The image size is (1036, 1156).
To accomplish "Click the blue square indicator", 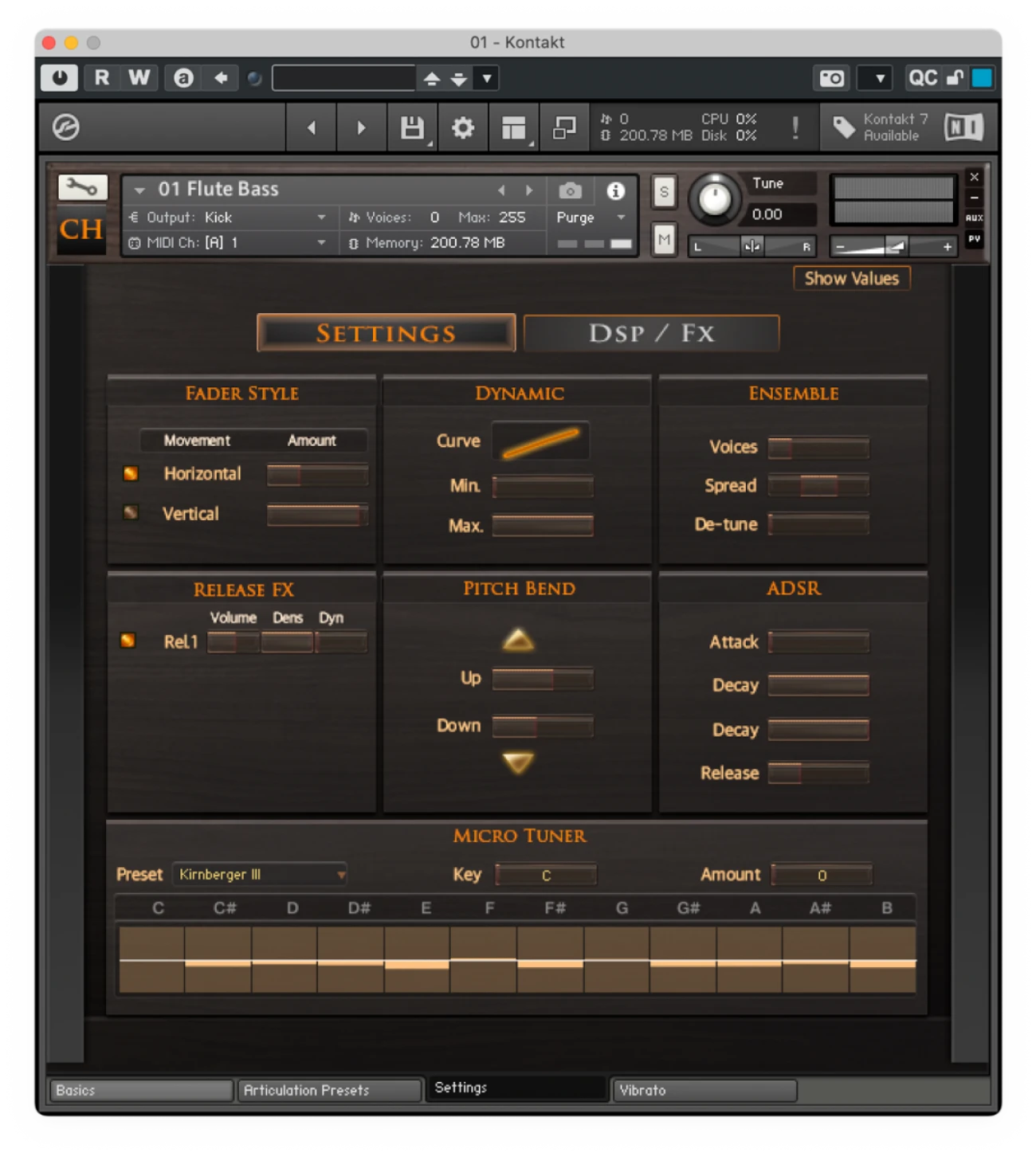I will click(x=982, y=78).
